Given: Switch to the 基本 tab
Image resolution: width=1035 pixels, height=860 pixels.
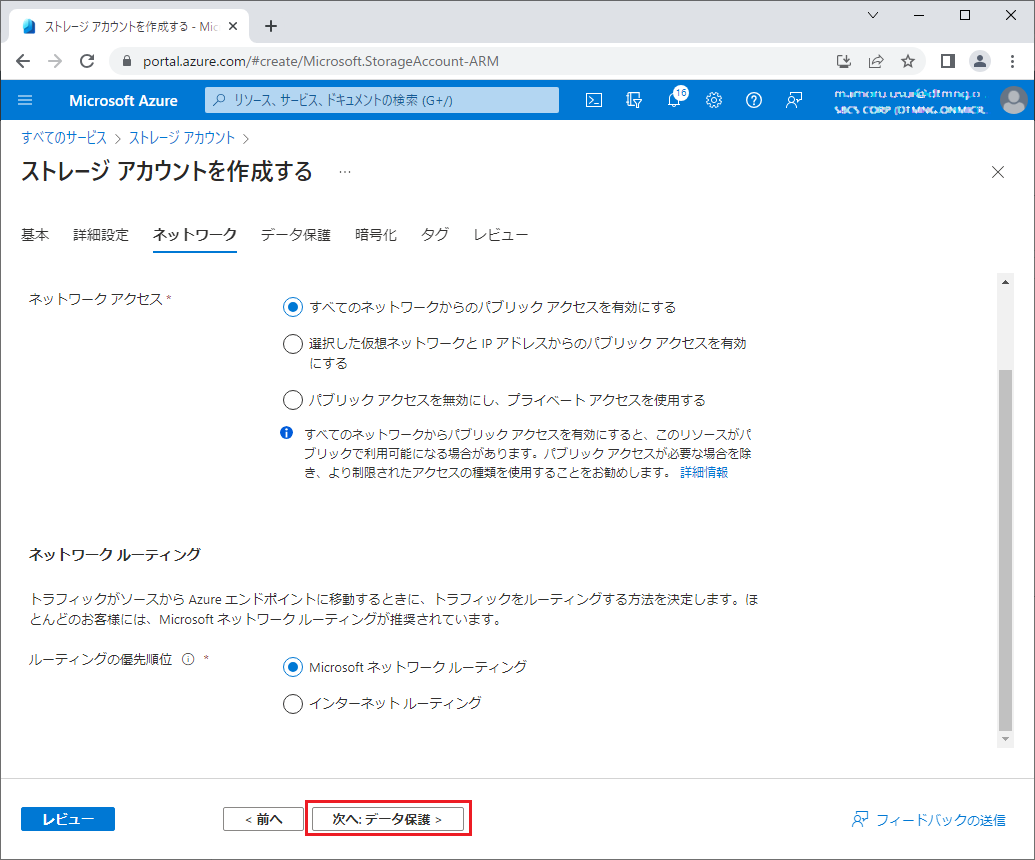Looking at the screenshot, I should pyautogui.click(x=35, y=235).
